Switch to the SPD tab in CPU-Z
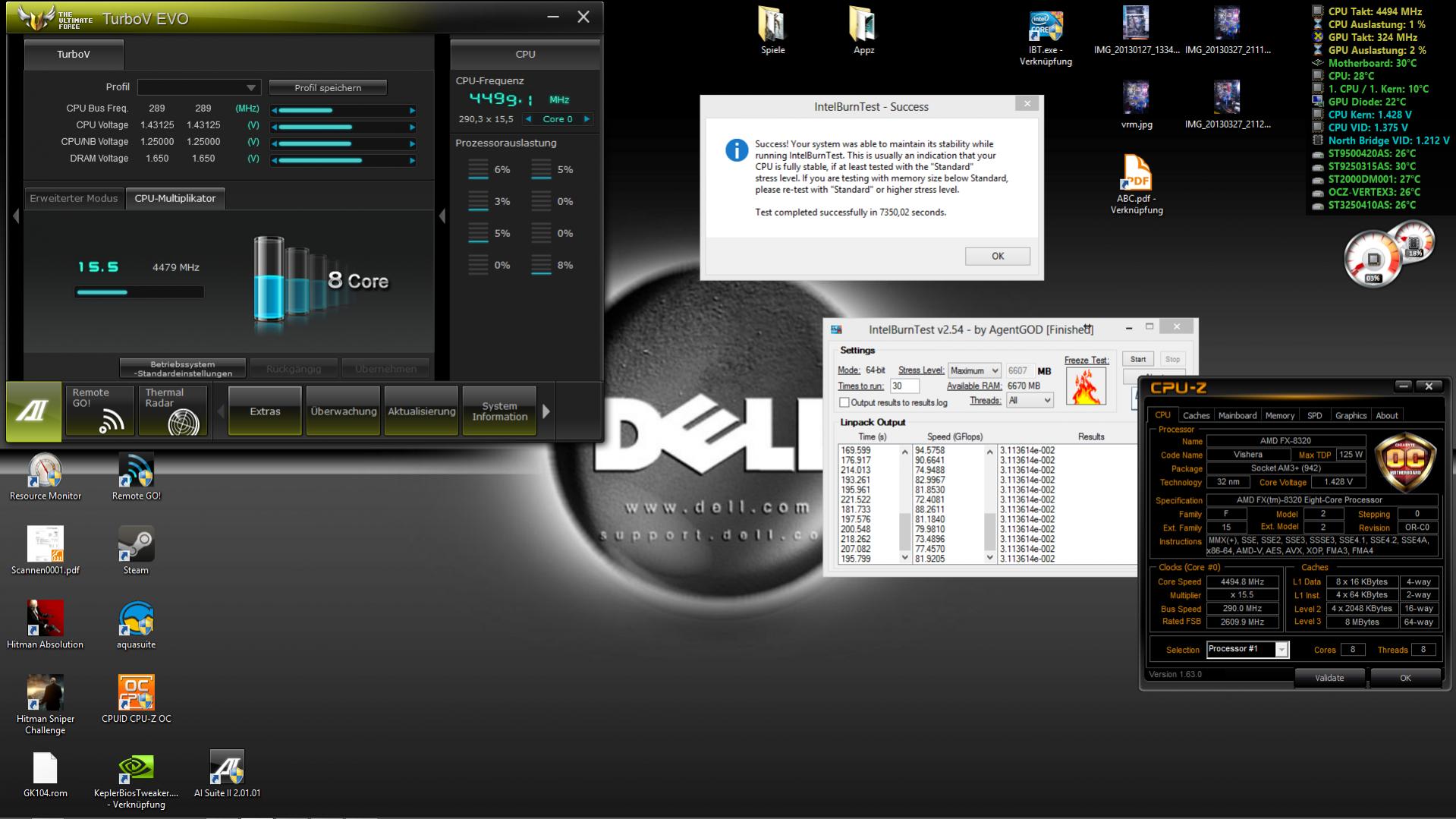Viewport: 1456px width, 819px height. point(1314,415)
